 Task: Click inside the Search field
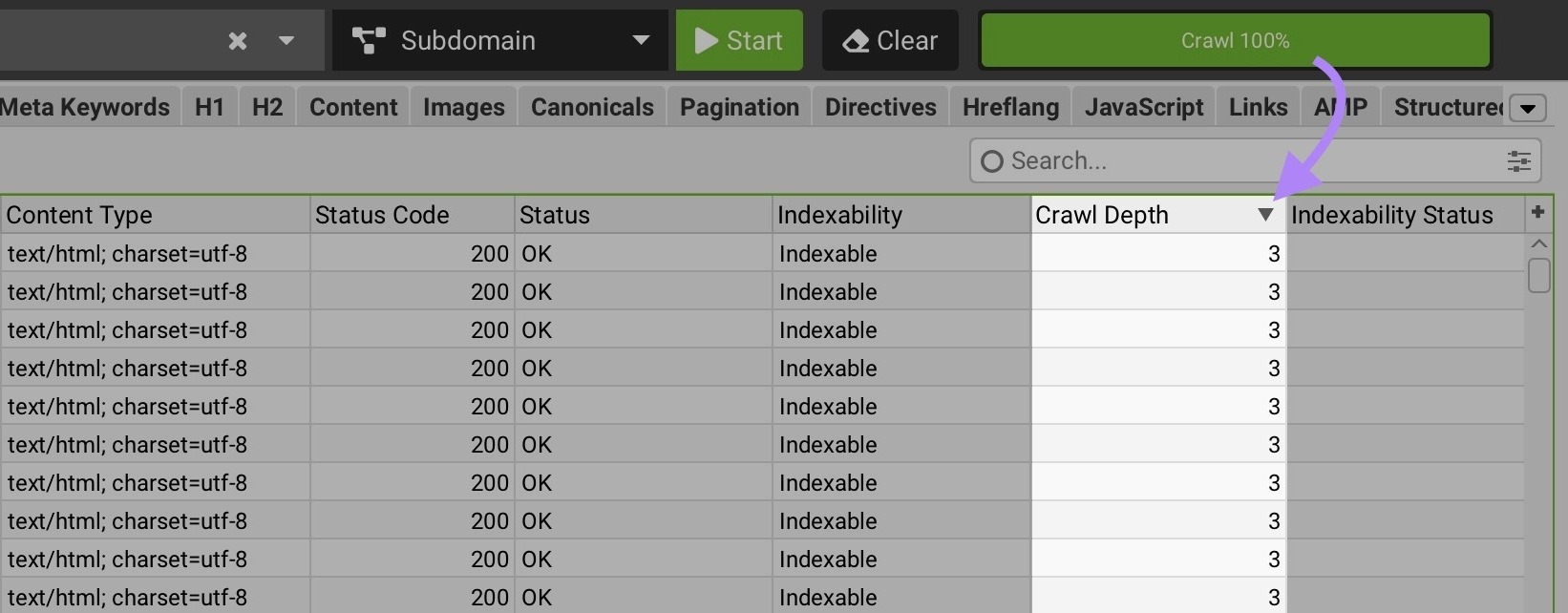pos(1146,160)
